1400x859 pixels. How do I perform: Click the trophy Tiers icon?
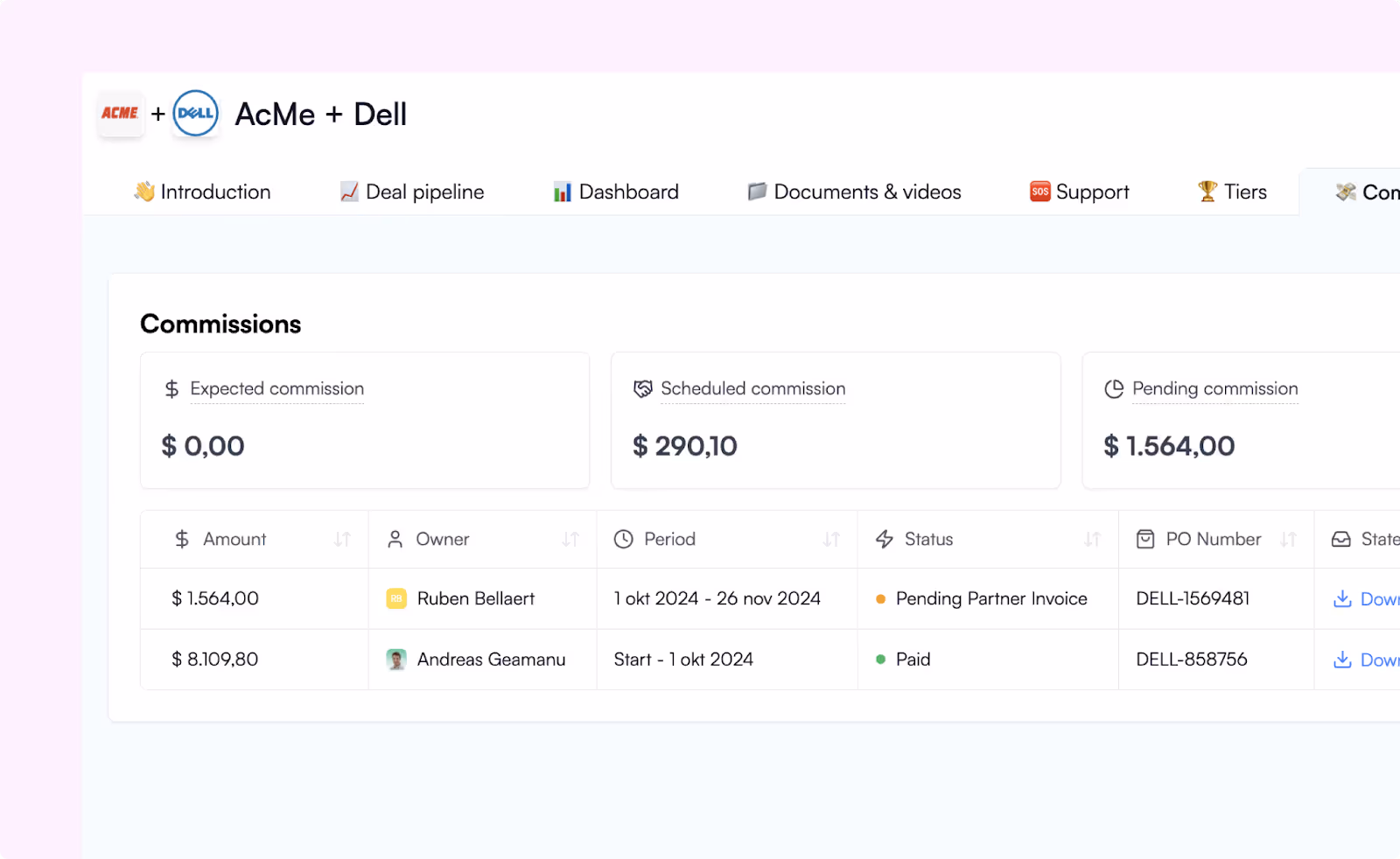tap(1207, 192)
